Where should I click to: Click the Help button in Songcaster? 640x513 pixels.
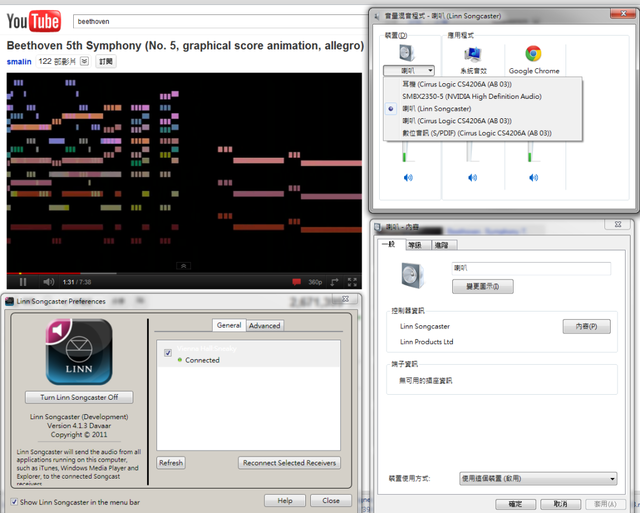tap(285, 500)
